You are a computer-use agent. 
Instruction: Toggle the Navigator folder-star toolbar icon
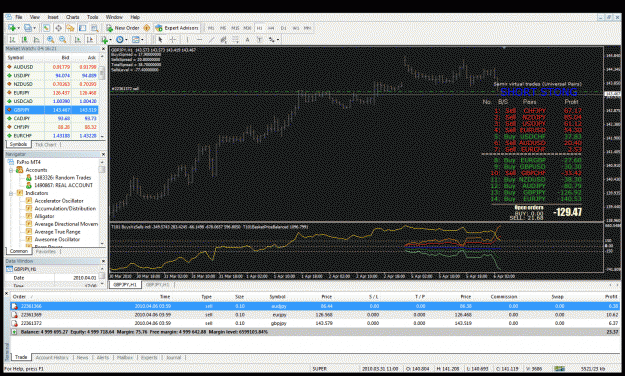tap(70, 28)
